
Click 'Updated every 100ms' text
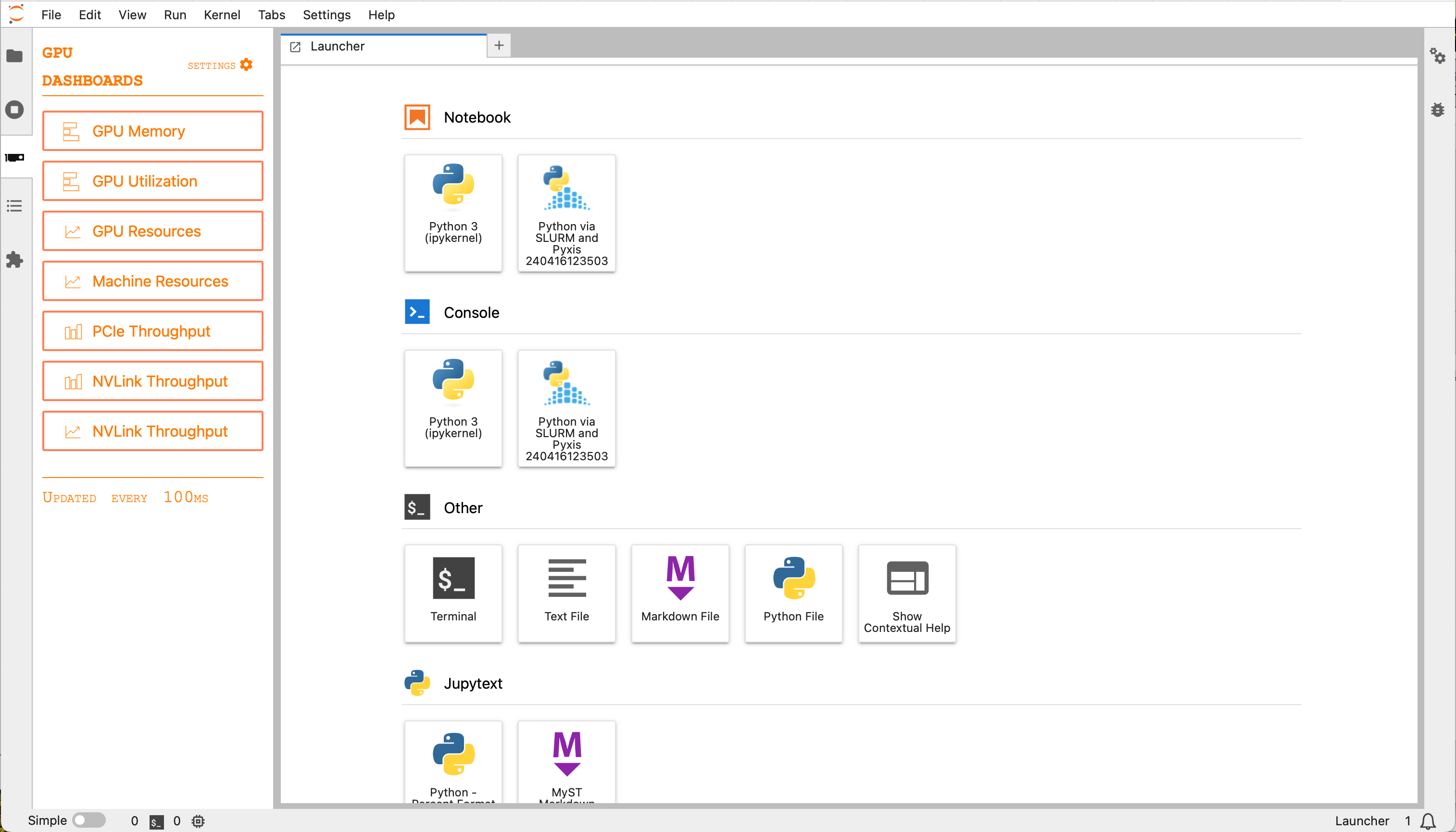point(125,497)
